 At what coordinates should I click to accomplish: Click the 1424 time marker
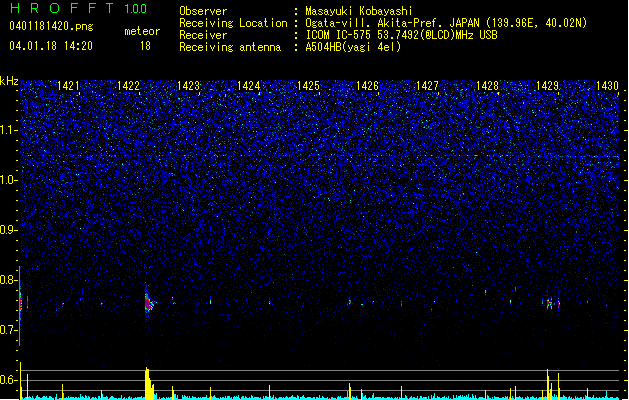[248, 86]
